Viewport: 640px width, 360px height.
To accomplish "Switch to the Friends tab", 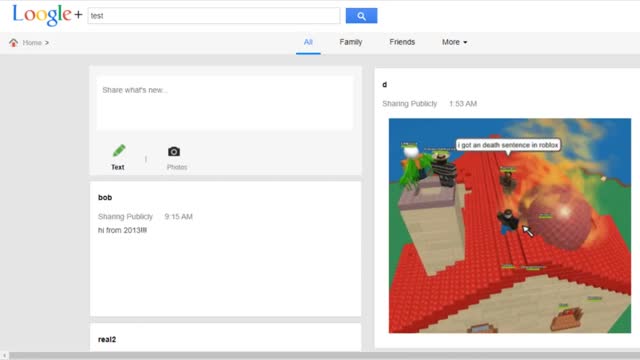I will tap(402, 42).
